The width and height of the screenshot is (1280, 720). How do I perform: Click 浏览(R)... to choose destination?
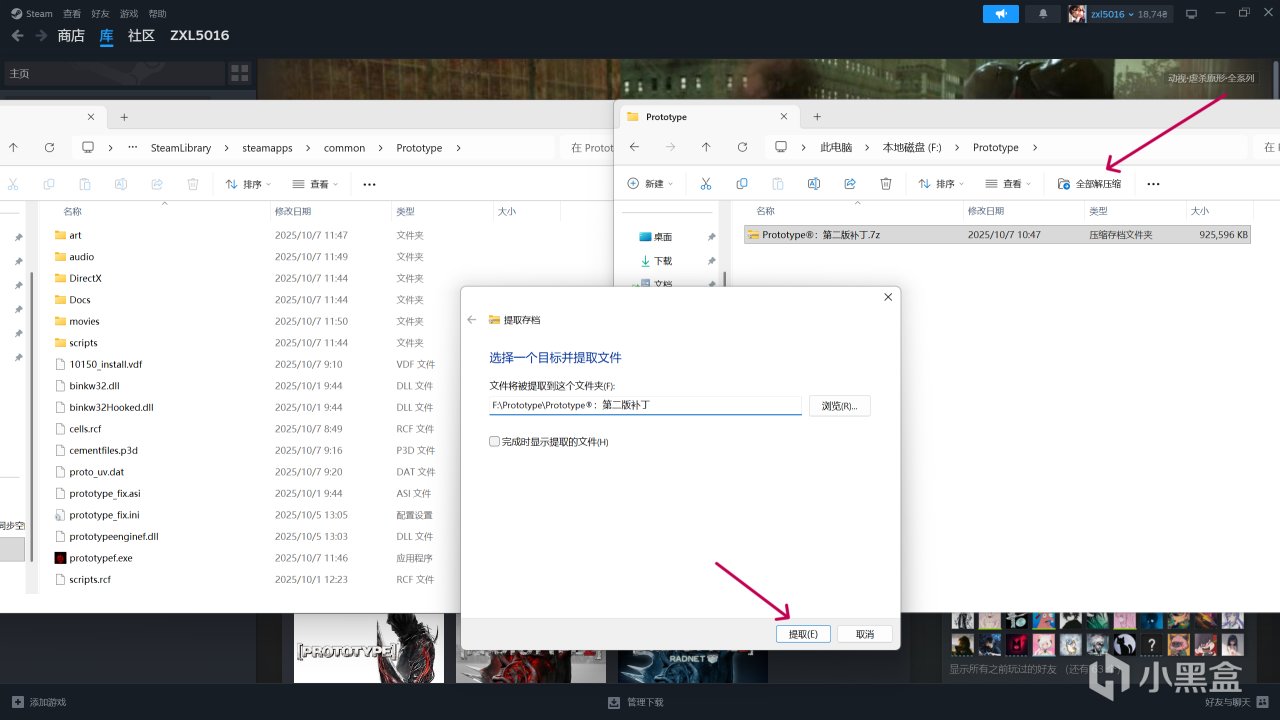(x=840, y=406)
